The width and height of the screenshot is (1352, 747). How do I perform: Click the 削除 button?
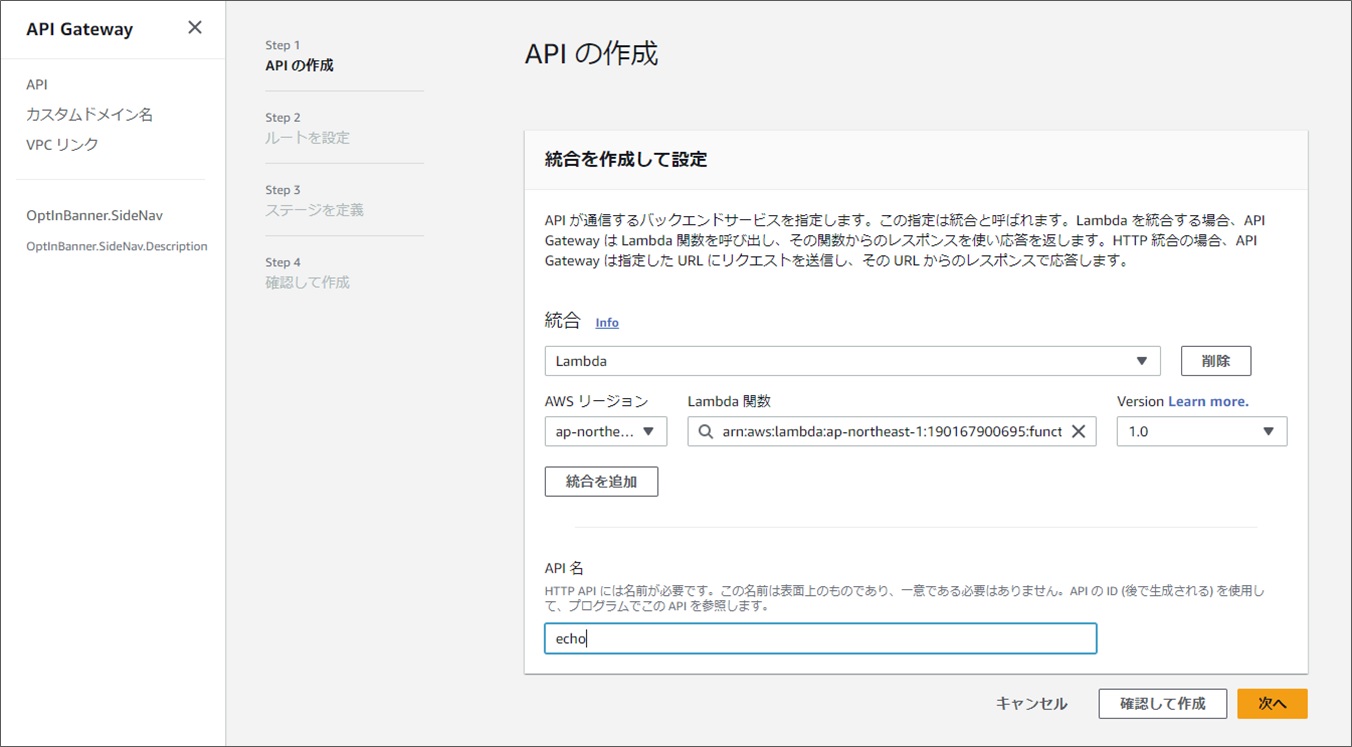[1216, 361]
